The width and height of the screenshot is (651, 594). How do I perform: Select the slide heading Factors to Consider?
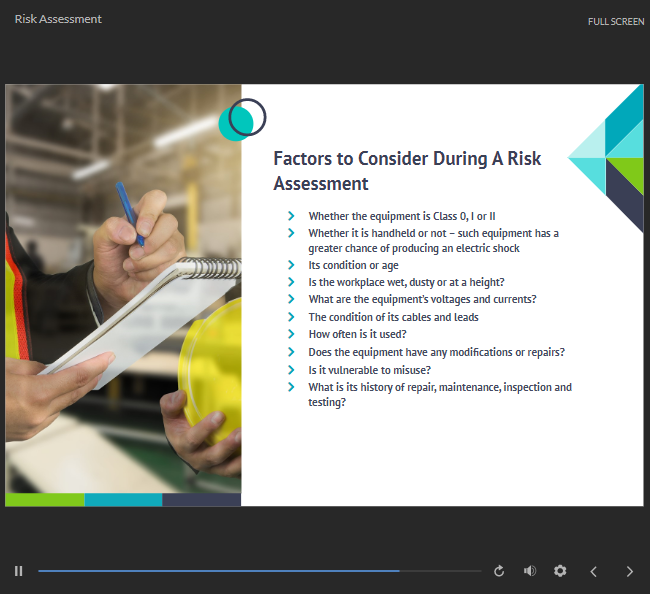(406, 171)
